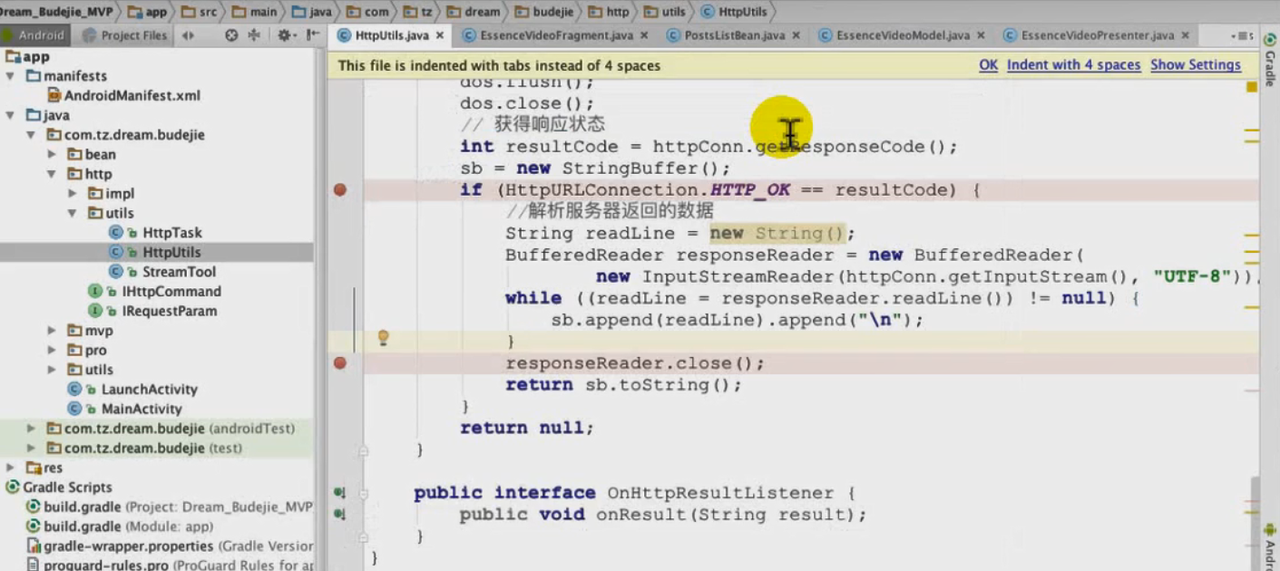Collapse the manifests folder
Screen dimensions: 1280x571
12,76
